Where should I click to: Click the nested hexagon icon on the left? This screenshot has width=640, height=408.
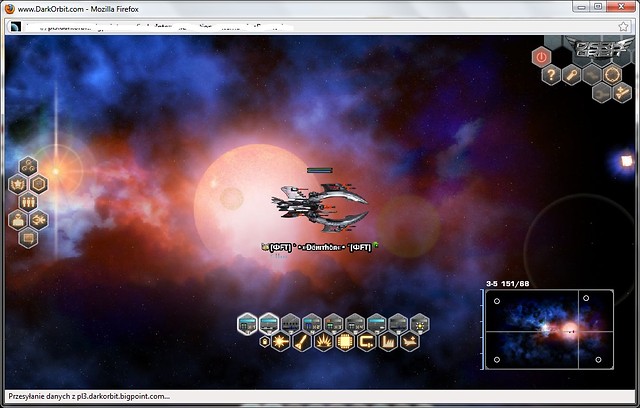pos(39,184)
